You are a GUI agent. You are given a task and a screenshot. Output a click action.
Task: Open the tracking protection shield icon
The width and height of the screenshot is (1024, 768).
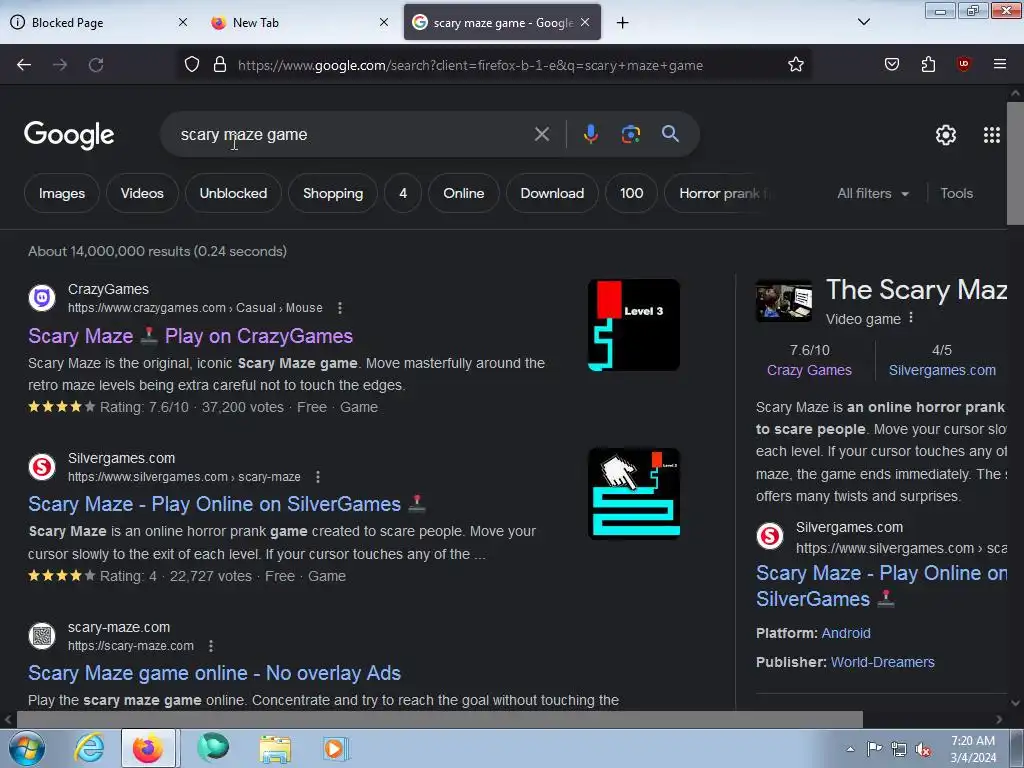click(x=191, y=65)
